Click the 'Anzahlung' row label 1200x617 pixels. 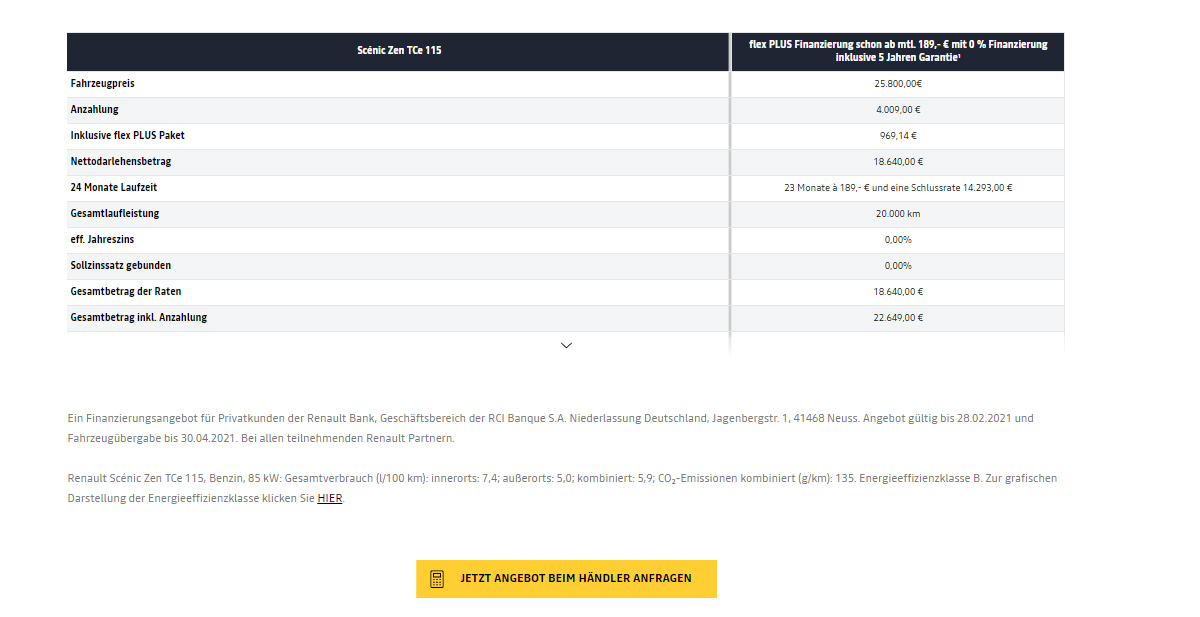coord(94,109)
